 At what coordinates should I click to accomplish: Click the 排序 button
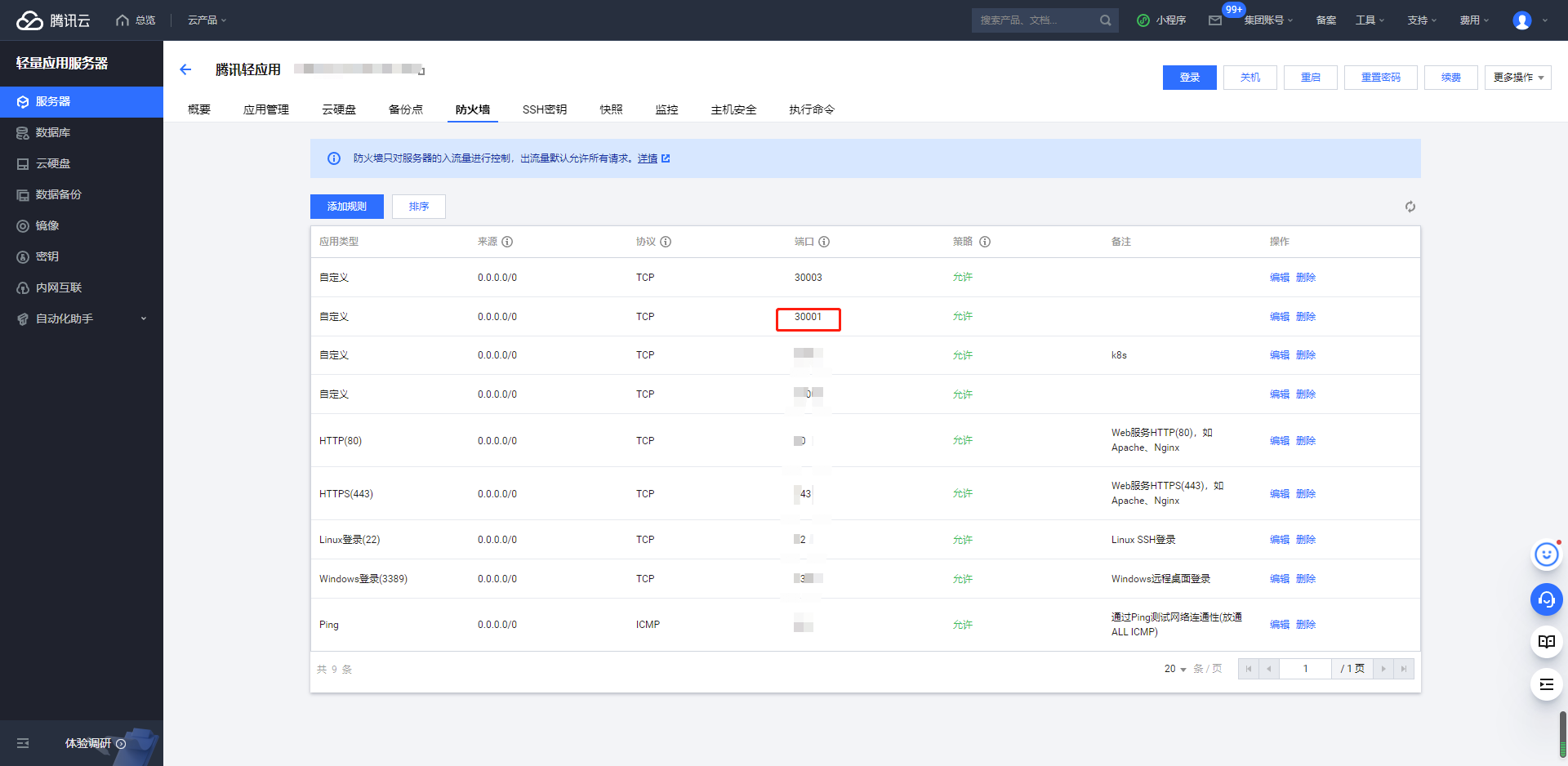point(419,207)
